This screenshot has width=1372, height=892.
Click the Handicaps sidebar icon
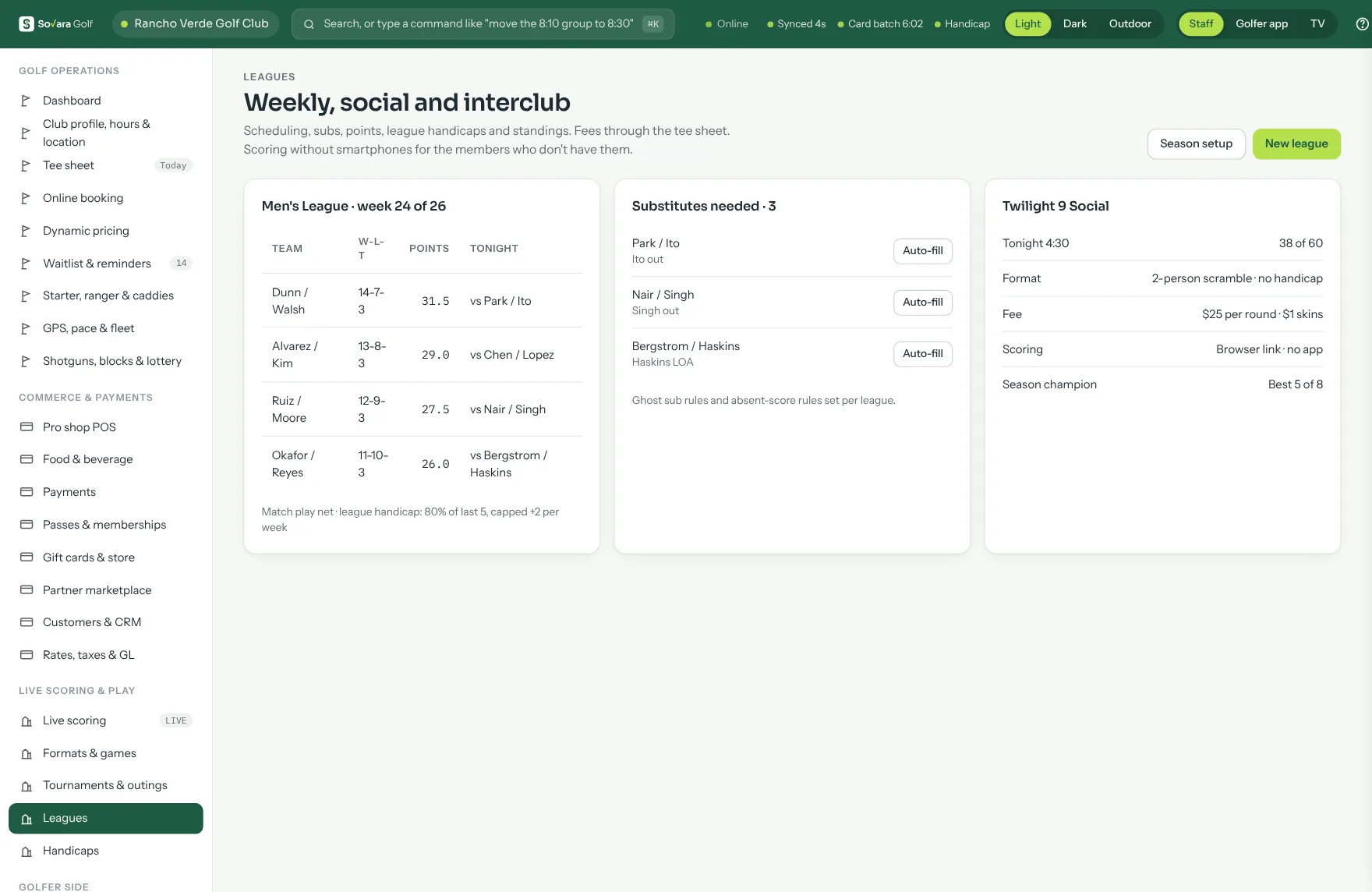click(27, 851)
